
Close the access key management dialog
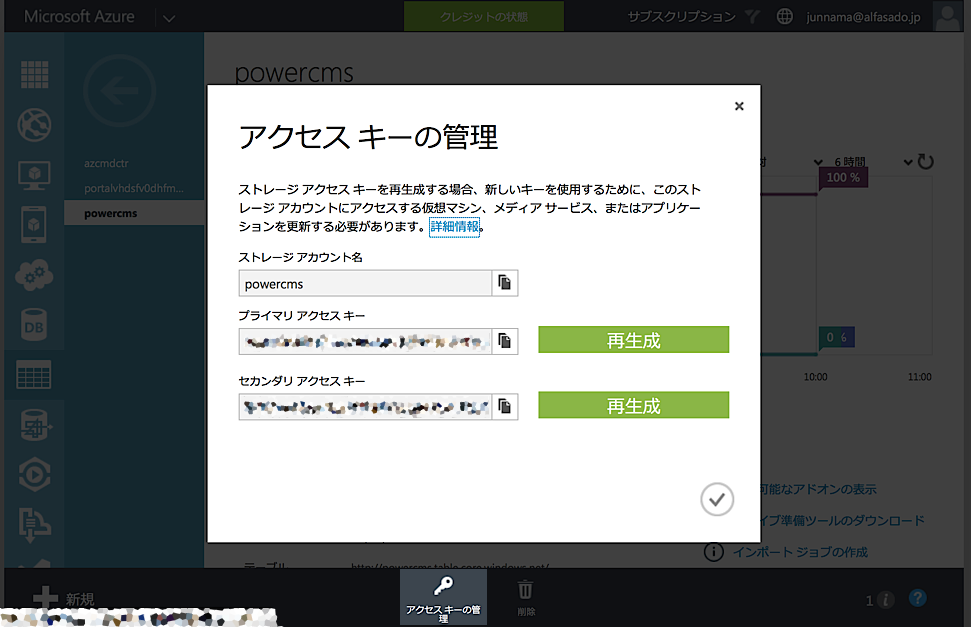[x=739, y=107]
